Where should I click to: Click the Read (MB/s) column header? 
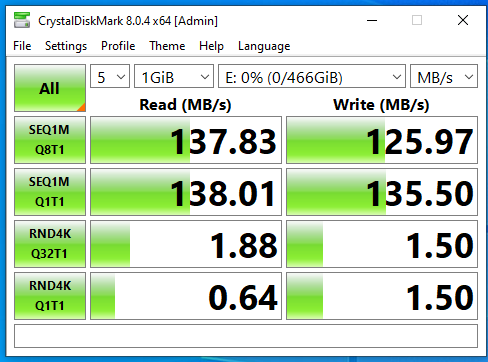tap(185, 105)
